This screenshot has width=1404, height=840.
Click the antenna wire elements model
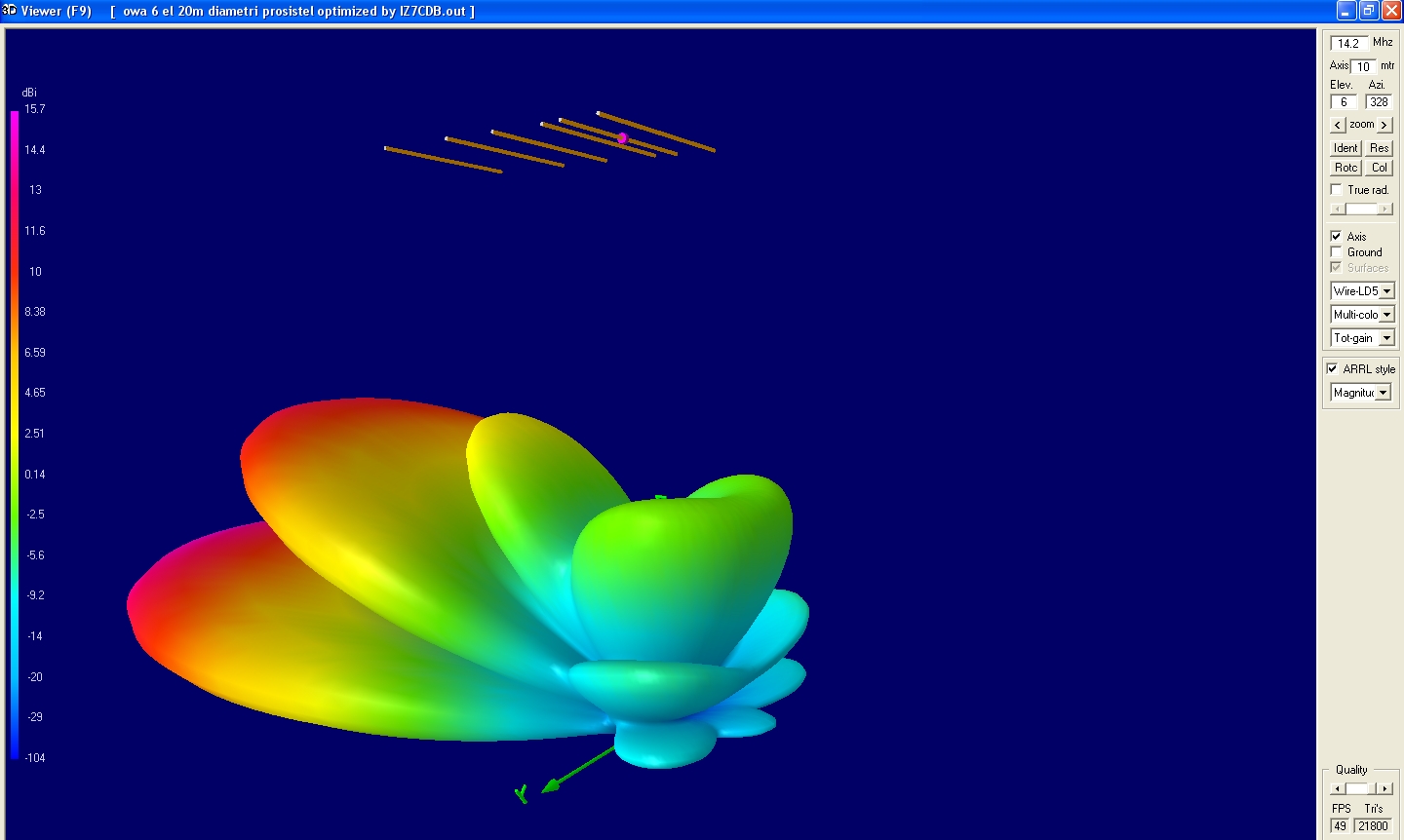click(549, 142)
